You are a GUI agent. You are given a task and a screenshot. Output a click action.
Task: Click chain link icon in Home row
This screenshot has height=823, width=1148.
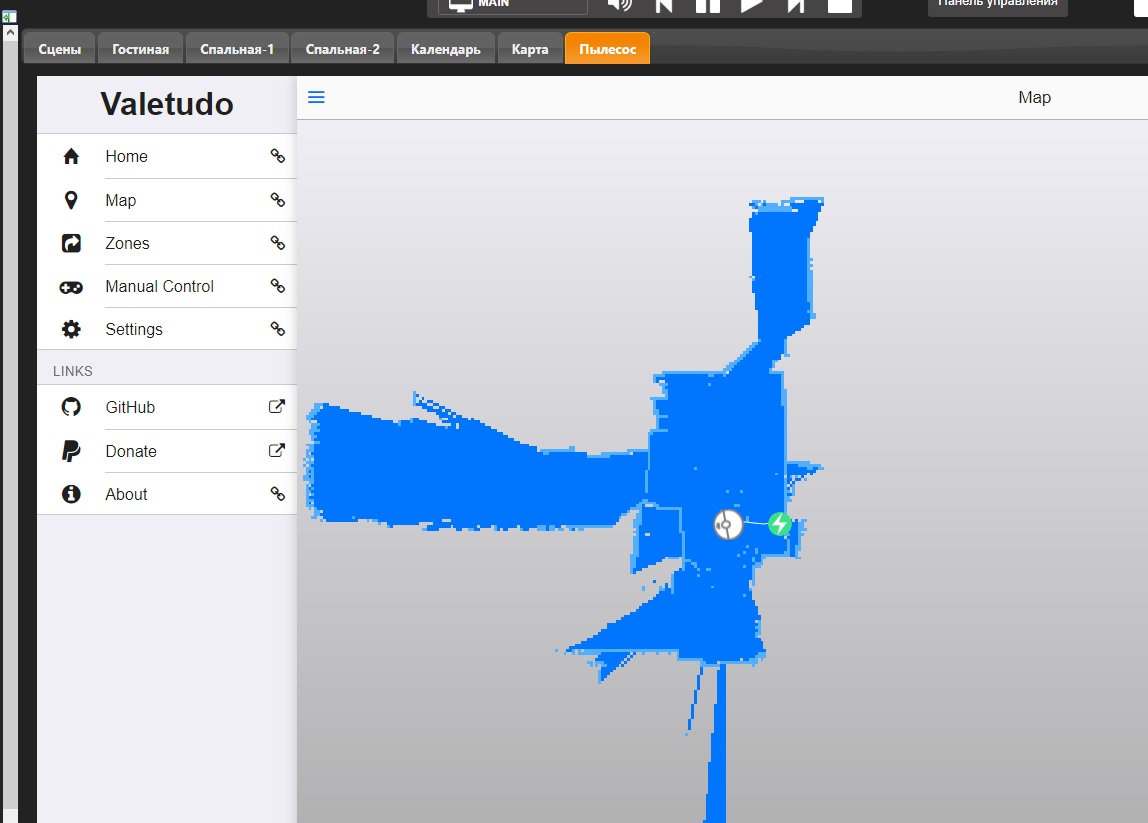click(x=277, y=155)
